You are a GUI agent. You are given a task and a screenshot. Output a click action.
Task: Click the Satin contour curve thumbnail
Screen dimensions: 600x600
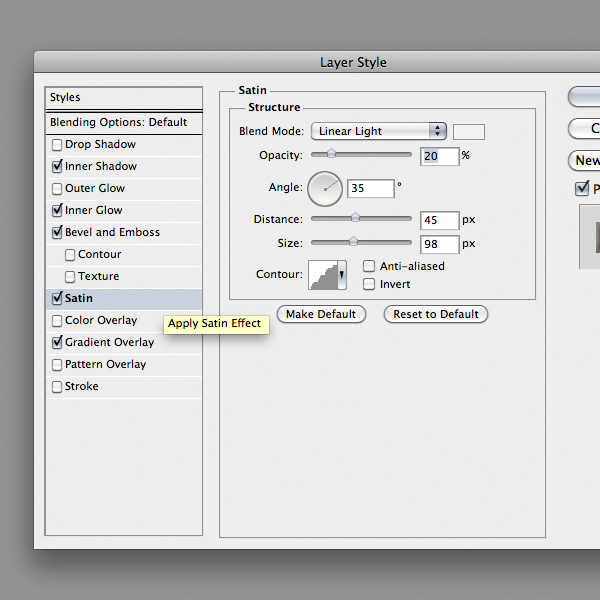pyautogui.click(x=323, y=275)
